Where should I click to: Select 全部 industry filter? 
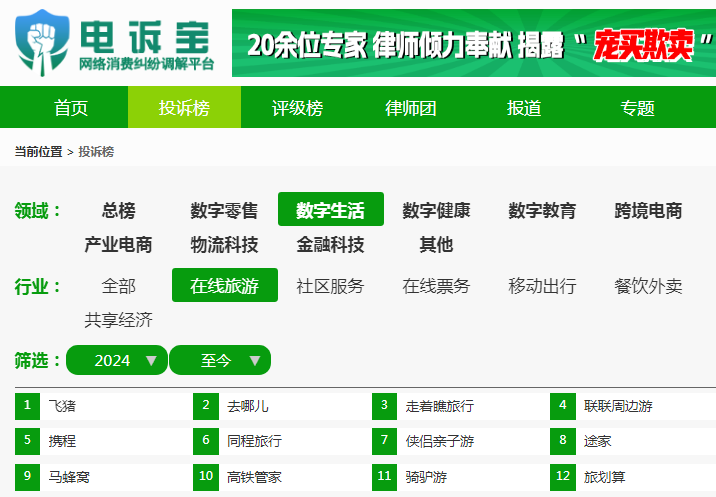(x=119, y=286)
